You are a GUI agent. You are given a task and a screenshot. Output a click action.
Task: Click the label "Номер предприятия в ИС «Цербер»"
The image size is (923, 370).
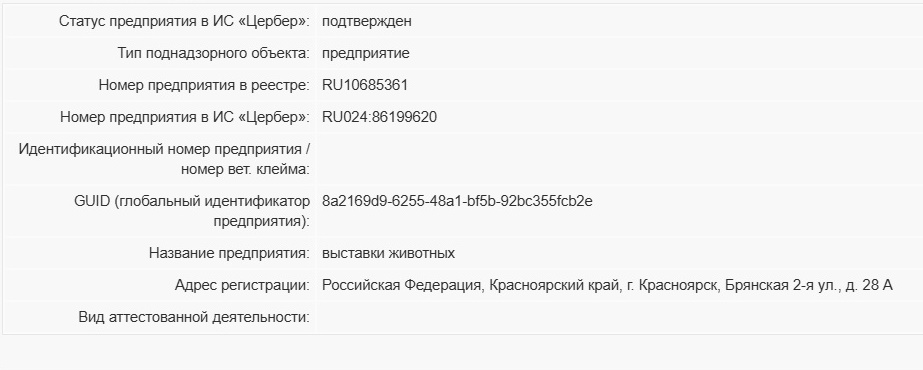185,117
